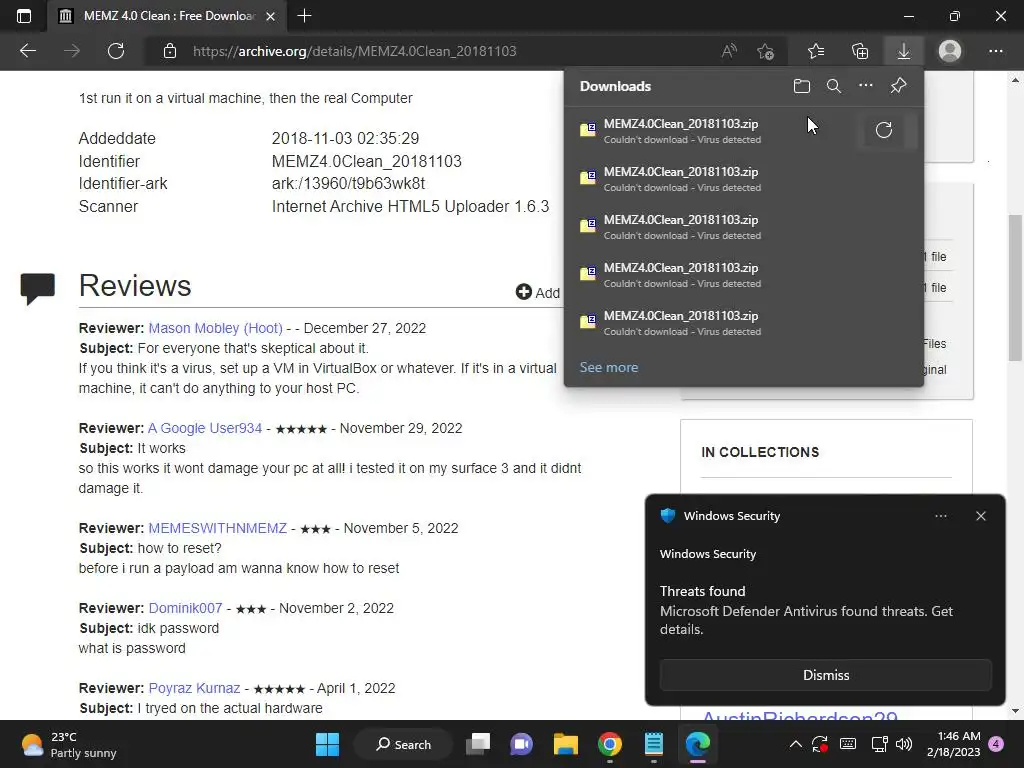
Task: Toggle the Downloads toolbar icon
Action: 904,51
